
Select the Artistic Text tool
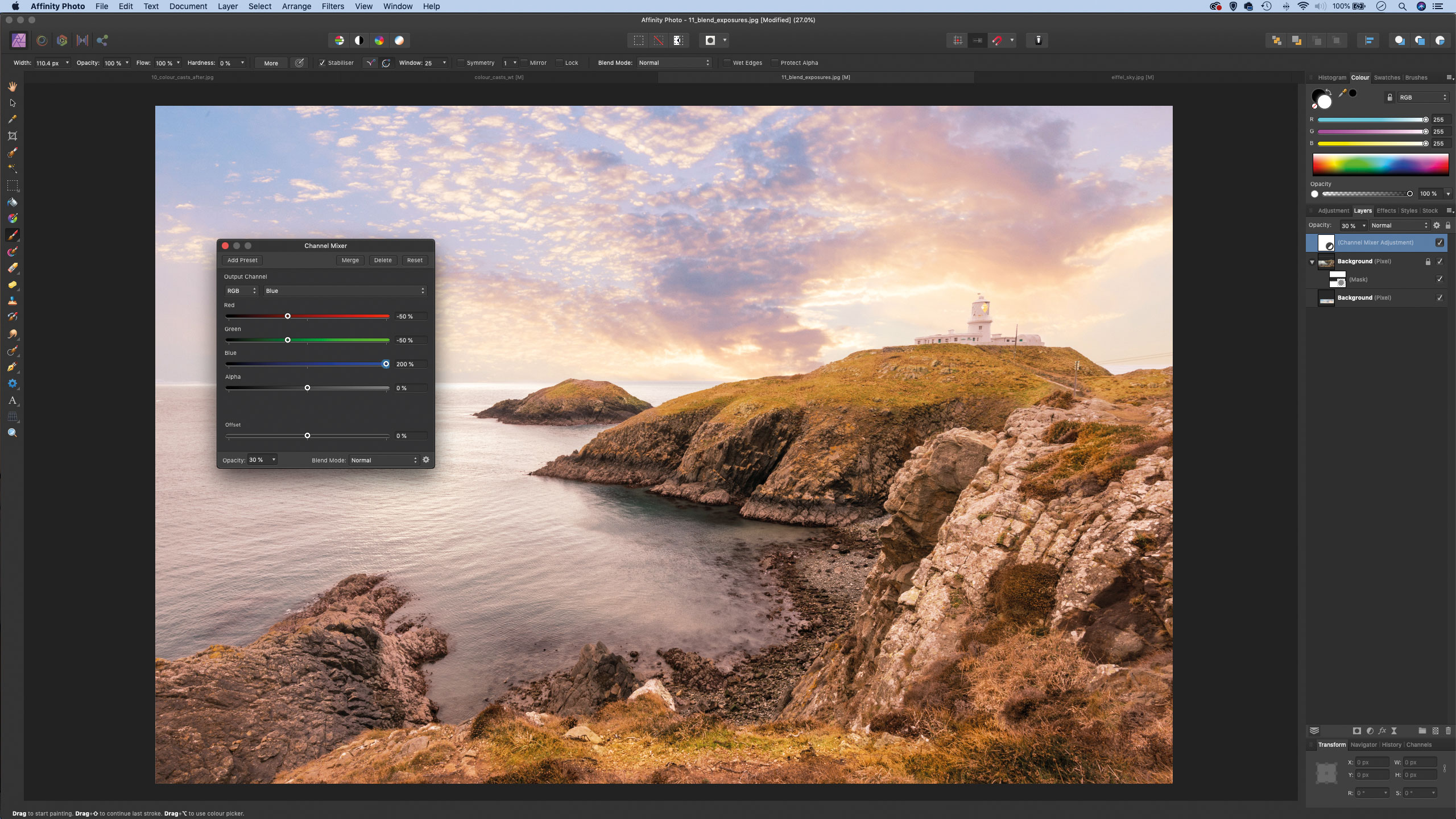[13, 400]
